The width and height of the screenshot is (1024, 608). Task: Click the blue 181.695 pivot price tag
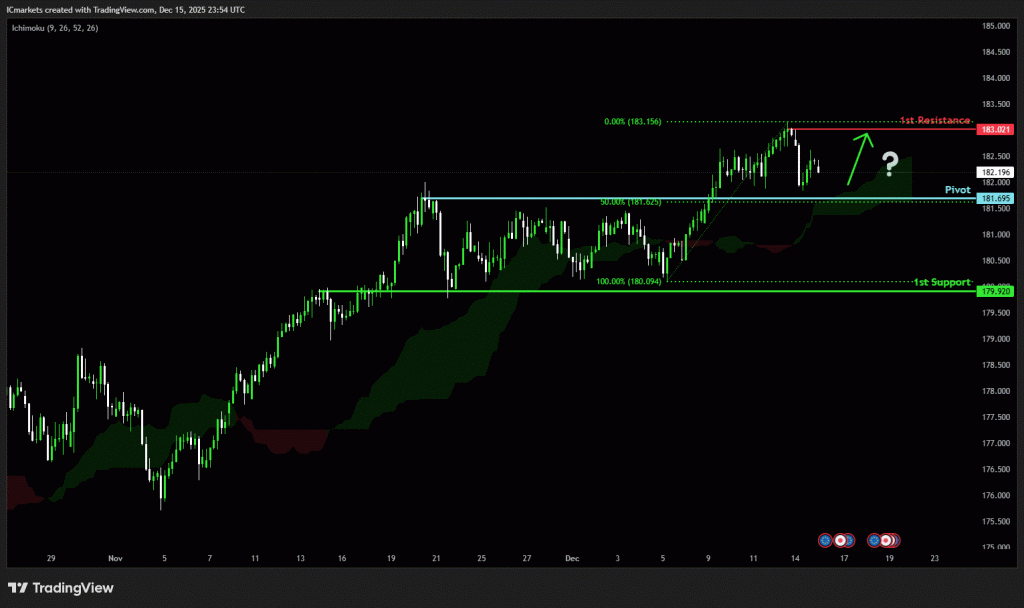tap(994, 199)
